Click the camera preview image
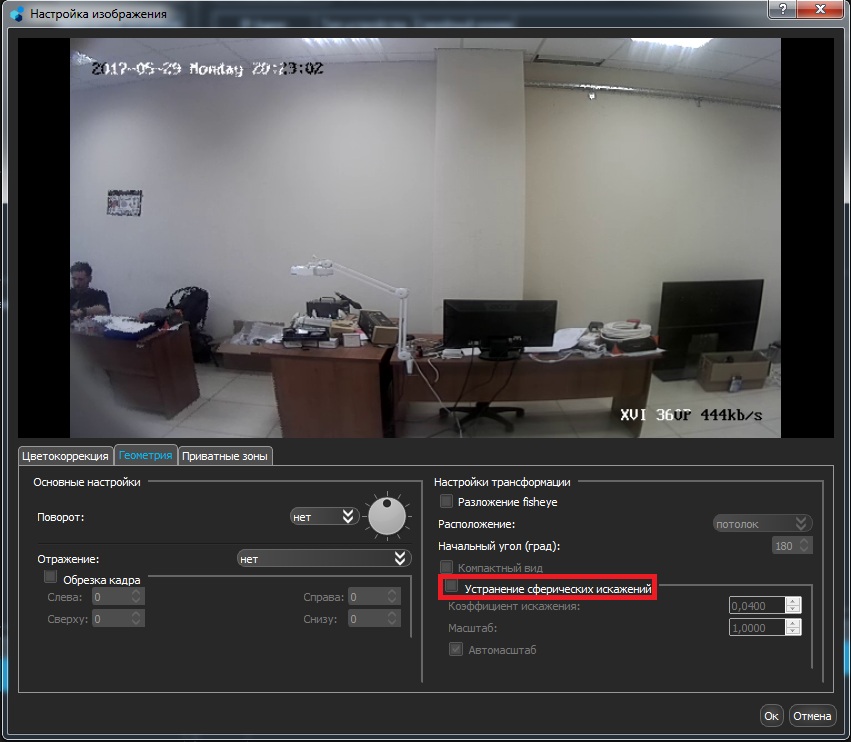Image resolution: width=851 pixels, height=742 pixels. click(424, 237)
